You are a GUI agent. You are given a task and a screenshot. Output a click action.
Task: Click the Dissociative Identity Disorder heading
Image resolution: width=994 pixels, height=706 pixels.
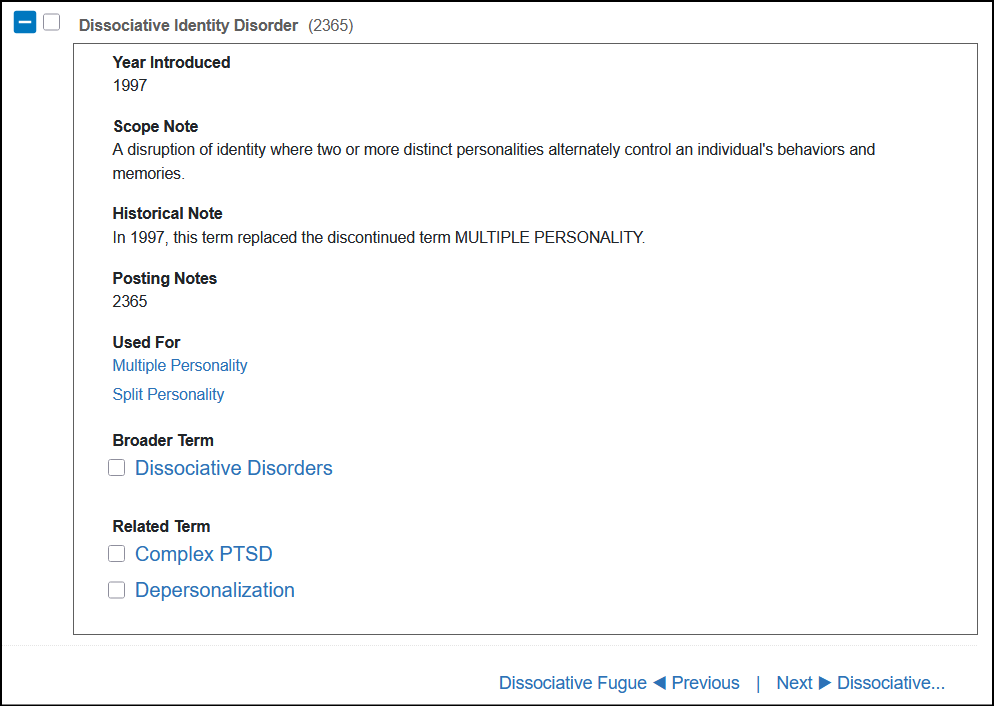(188, 26)
